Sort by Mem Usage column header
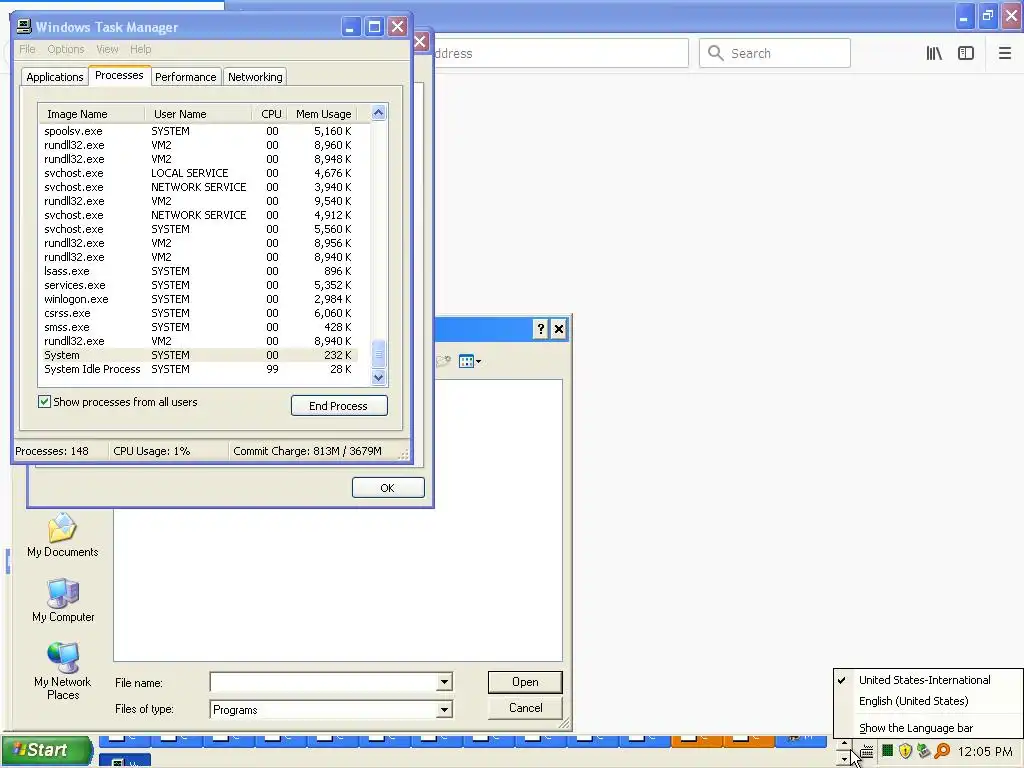The image size is (1024, 768). click(323, 114)
